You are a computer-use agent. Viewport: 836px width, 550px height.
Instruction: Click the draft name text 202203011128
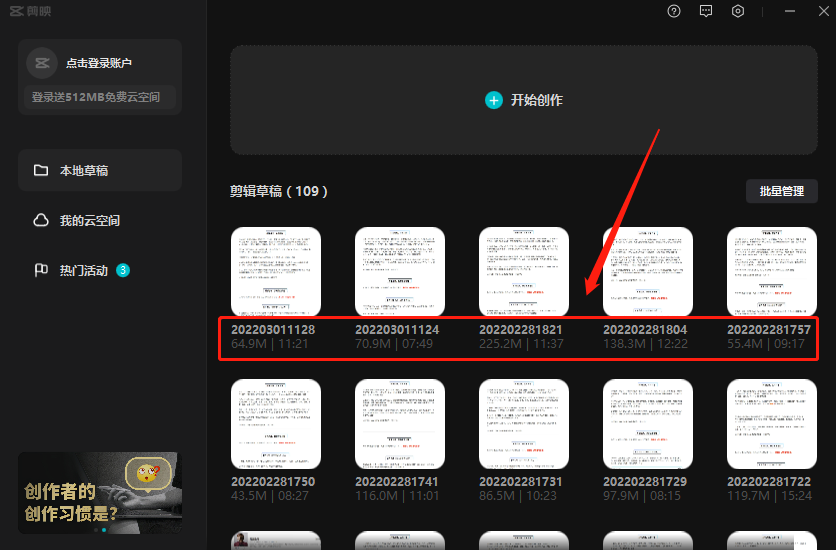coord(273,330)
